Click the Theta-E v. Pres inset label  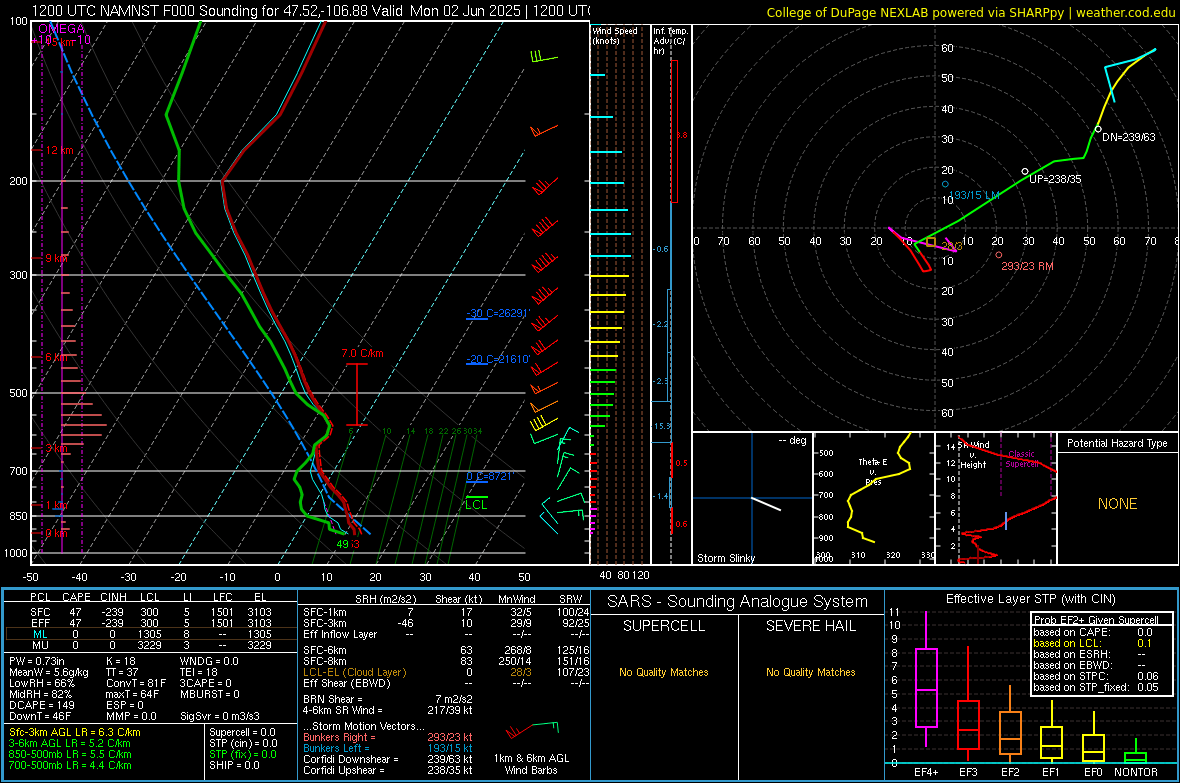[873, 471]
